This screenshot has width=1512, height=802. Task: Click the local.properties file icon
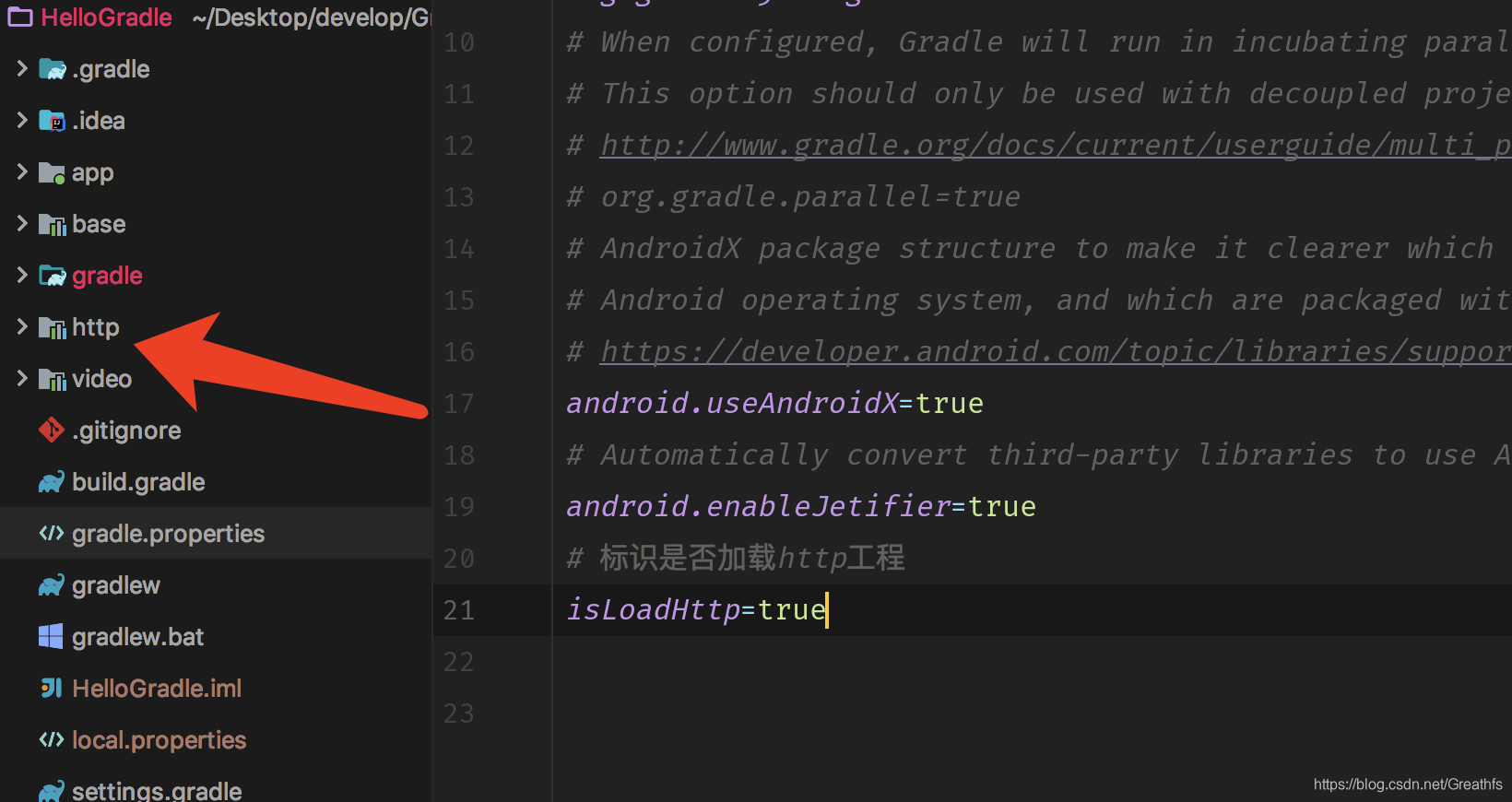[52, 739]
